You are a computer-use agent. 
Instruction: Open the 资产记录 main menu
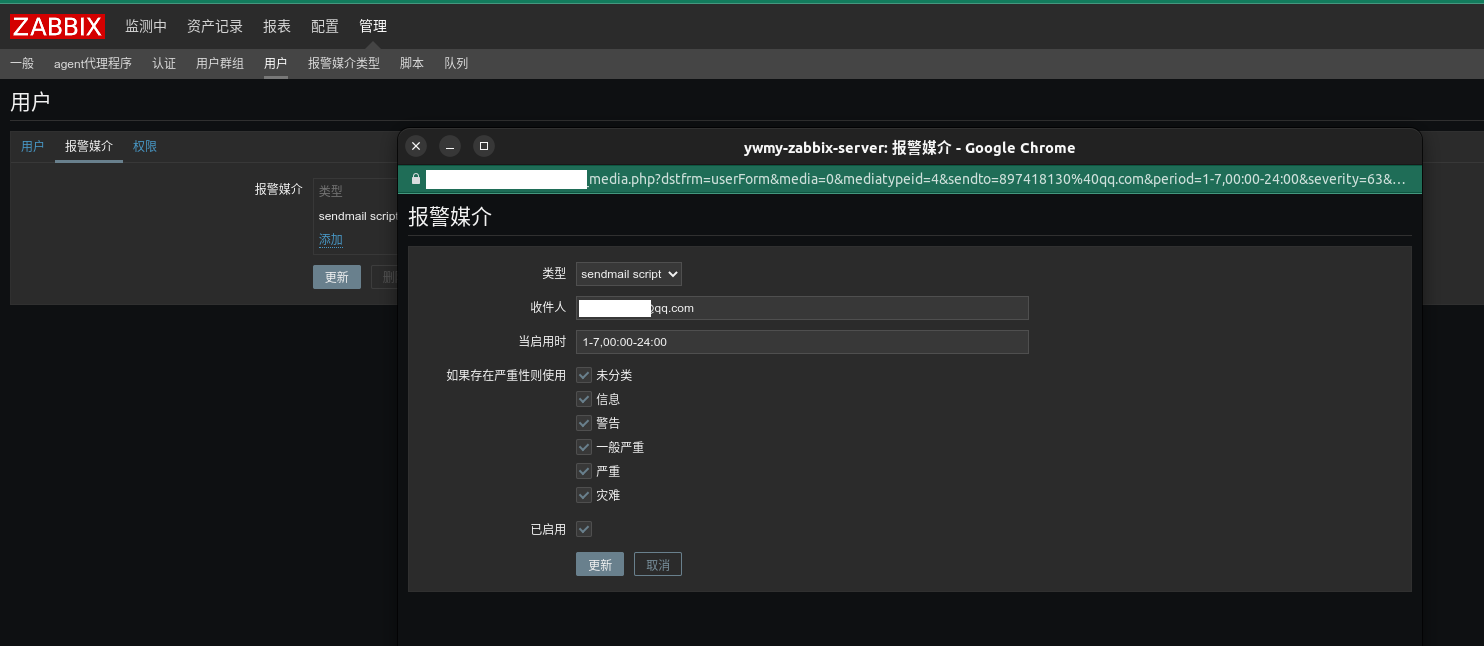point(215,27)
